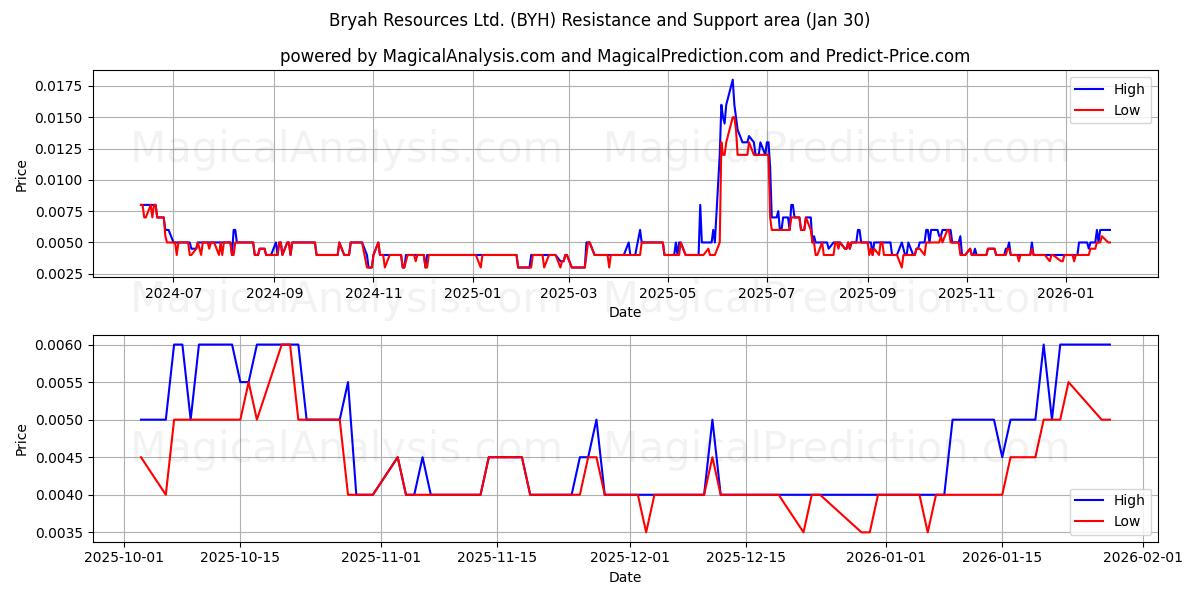Click the 2025-11 x-axis tick label
1200x600 pixels.
(967, 293)
